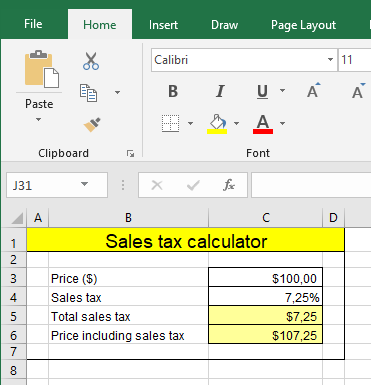Apply yellow fill color bucket
The width and height of the screenshot is (371, 385).
[x=217, y=124]
